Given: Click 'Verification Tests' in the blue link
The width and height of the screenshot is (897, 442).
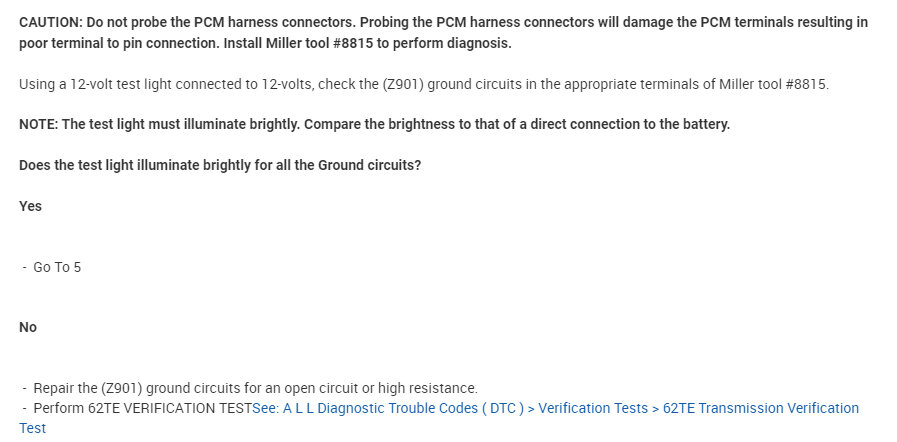Looking at the screenshot, I should (x=586, y=408).
